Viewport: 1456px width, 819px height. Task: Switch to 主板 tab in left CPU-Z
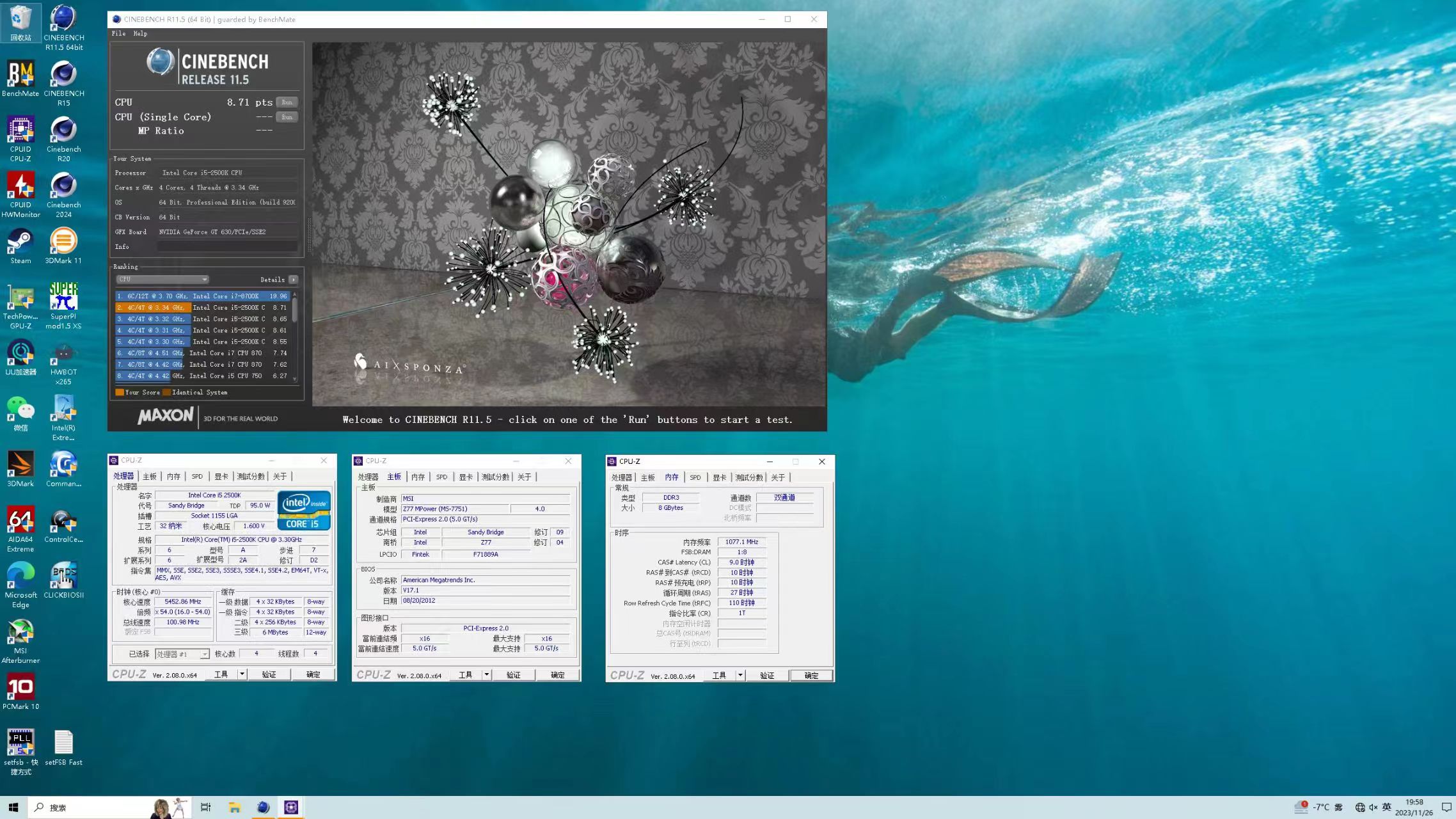[x=150, y=477]
